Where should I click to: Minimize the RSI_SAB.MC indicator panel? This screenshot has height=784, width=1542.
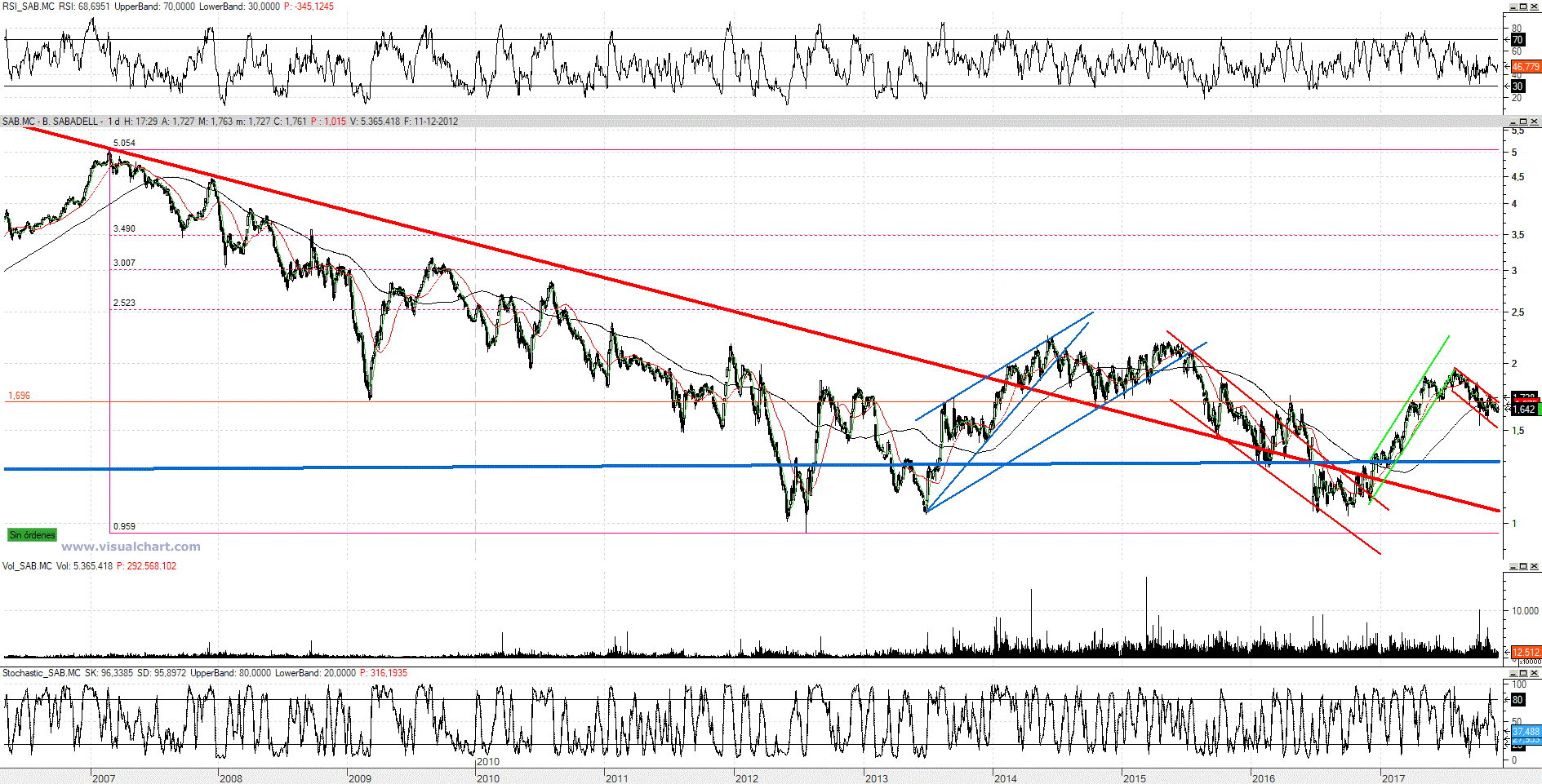1512,7
